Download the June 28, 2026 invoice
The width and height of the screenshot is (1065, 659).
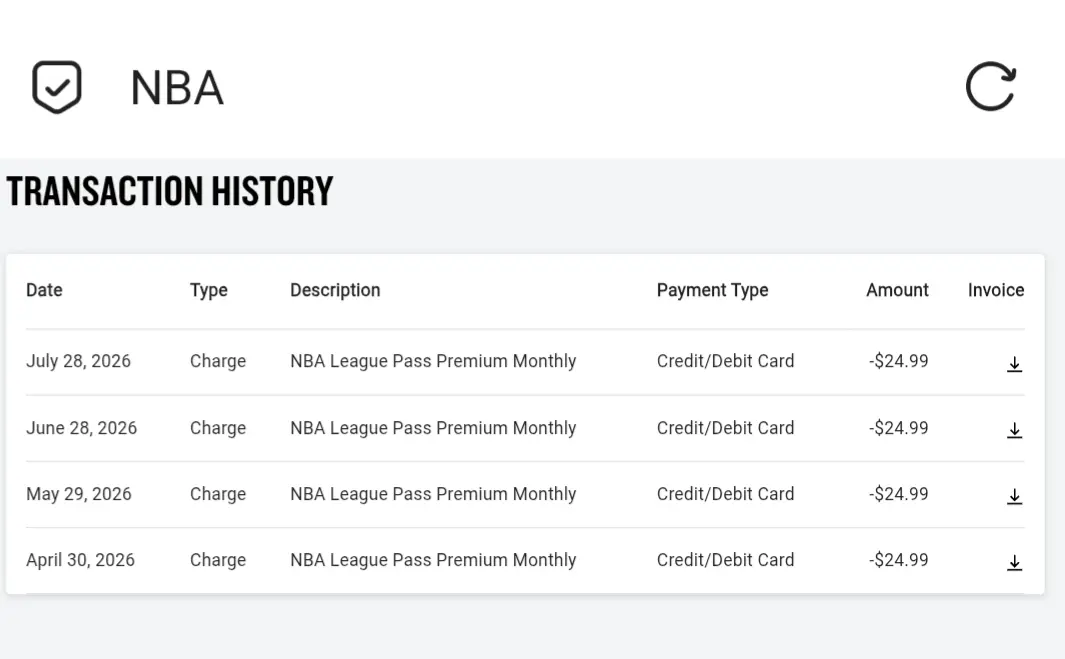[1014, 430]
